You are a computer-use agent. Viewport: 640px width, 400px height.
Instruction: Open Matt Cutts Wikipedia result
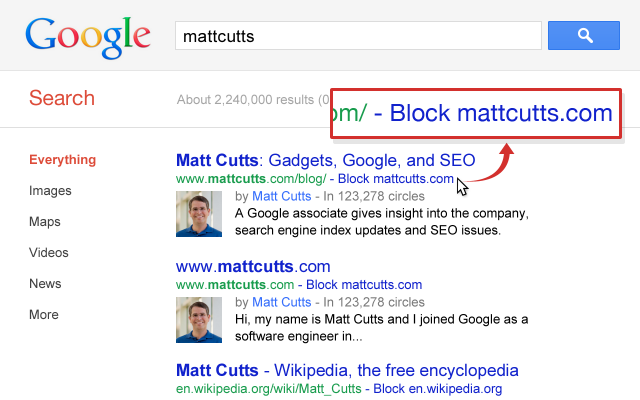347,371
